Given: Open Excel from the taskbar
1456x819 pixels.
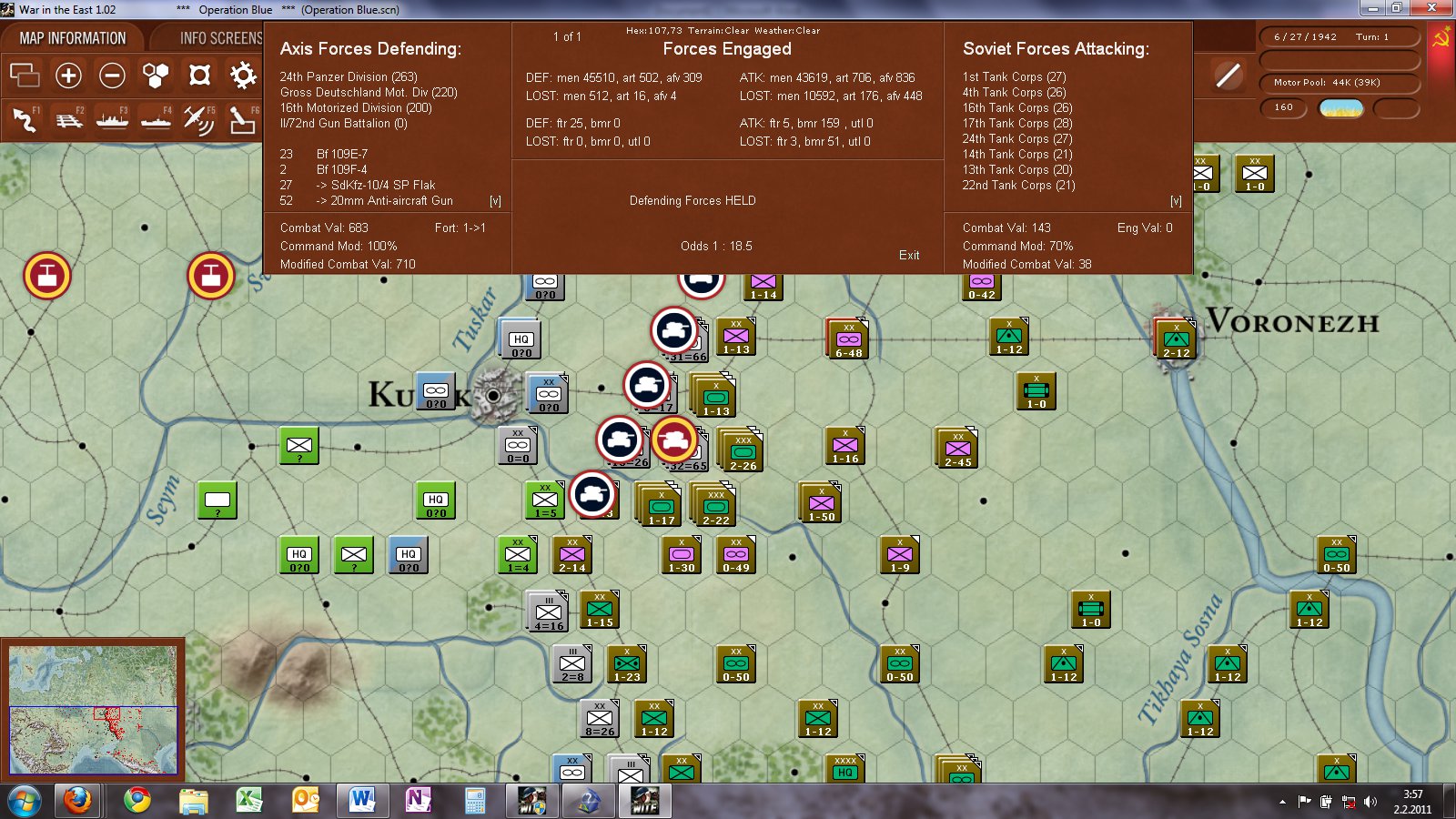Looking at the screenshot, I should (248, 801).
